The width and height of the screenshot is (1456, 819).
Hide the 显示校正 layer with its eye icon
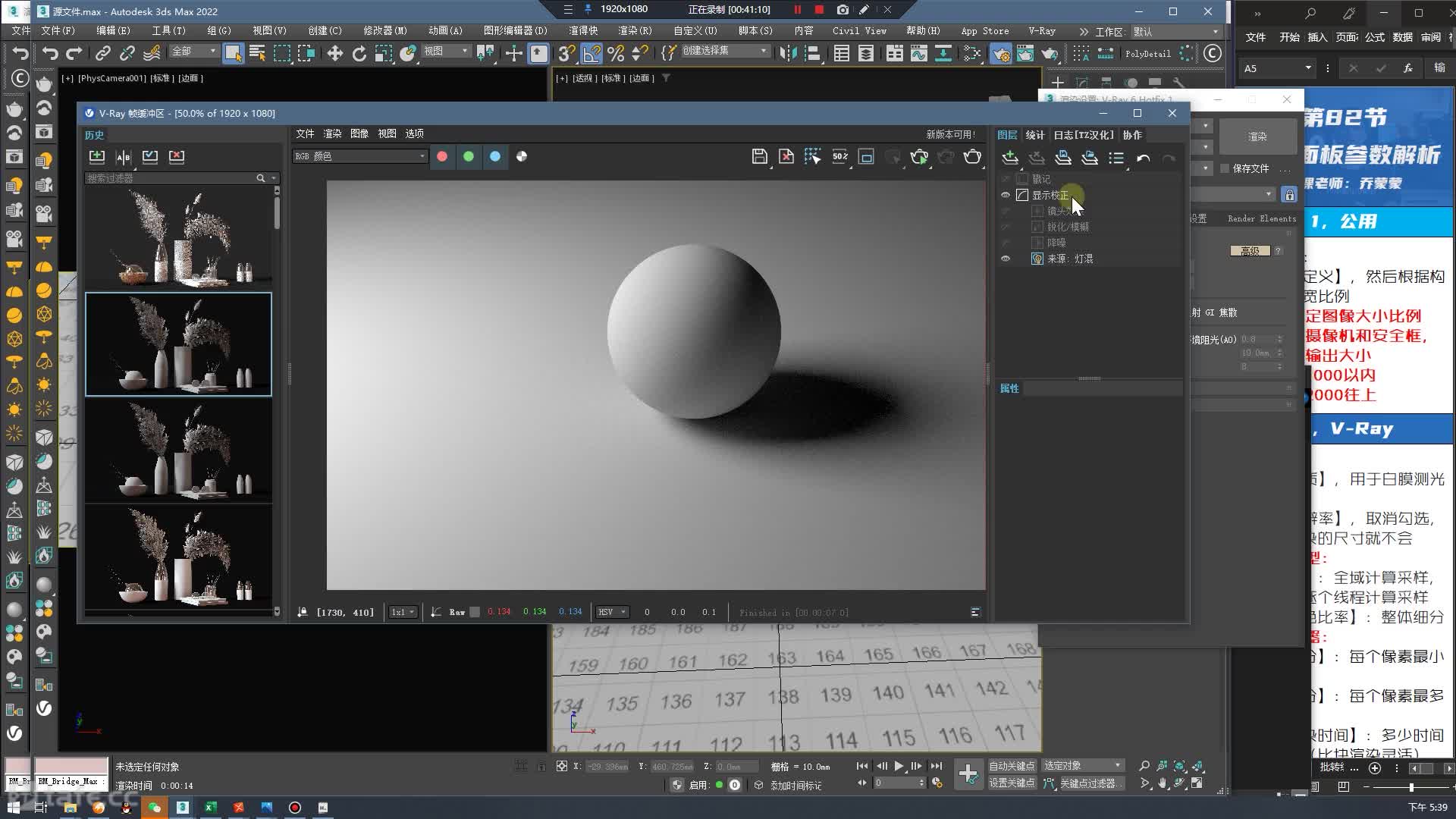pyautogui.click(x=1006, y=195)
